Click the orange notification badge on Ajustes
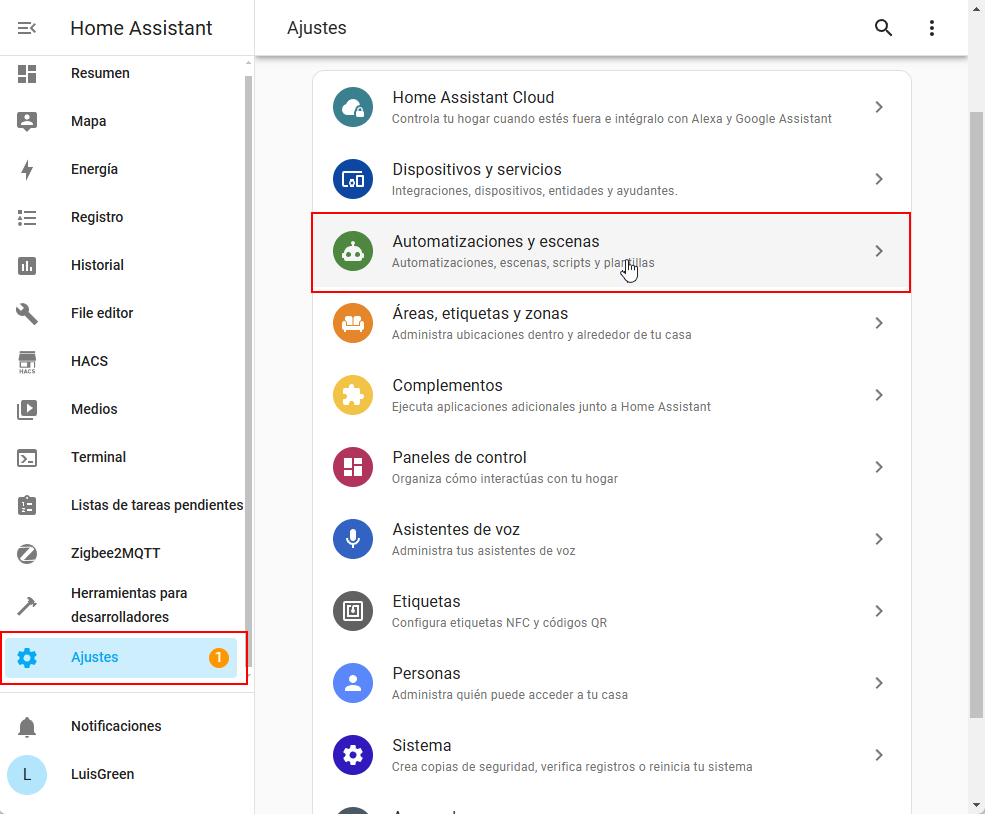The image size is (985, 814). tap(218, 658)
